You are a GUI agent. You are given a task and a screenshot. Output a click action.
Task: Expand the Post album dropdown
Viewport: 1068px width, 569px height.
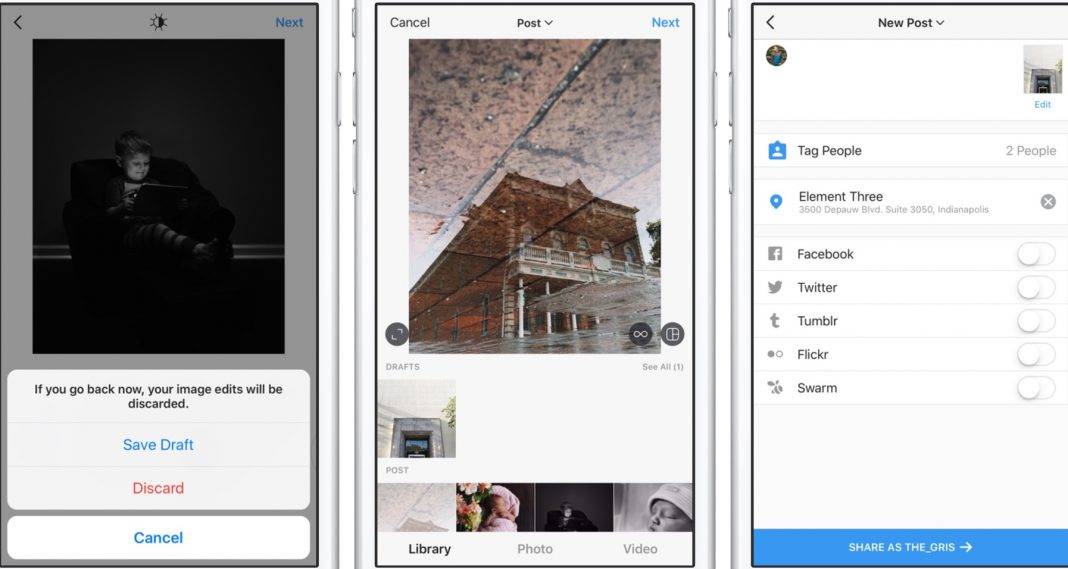(535, 22)
